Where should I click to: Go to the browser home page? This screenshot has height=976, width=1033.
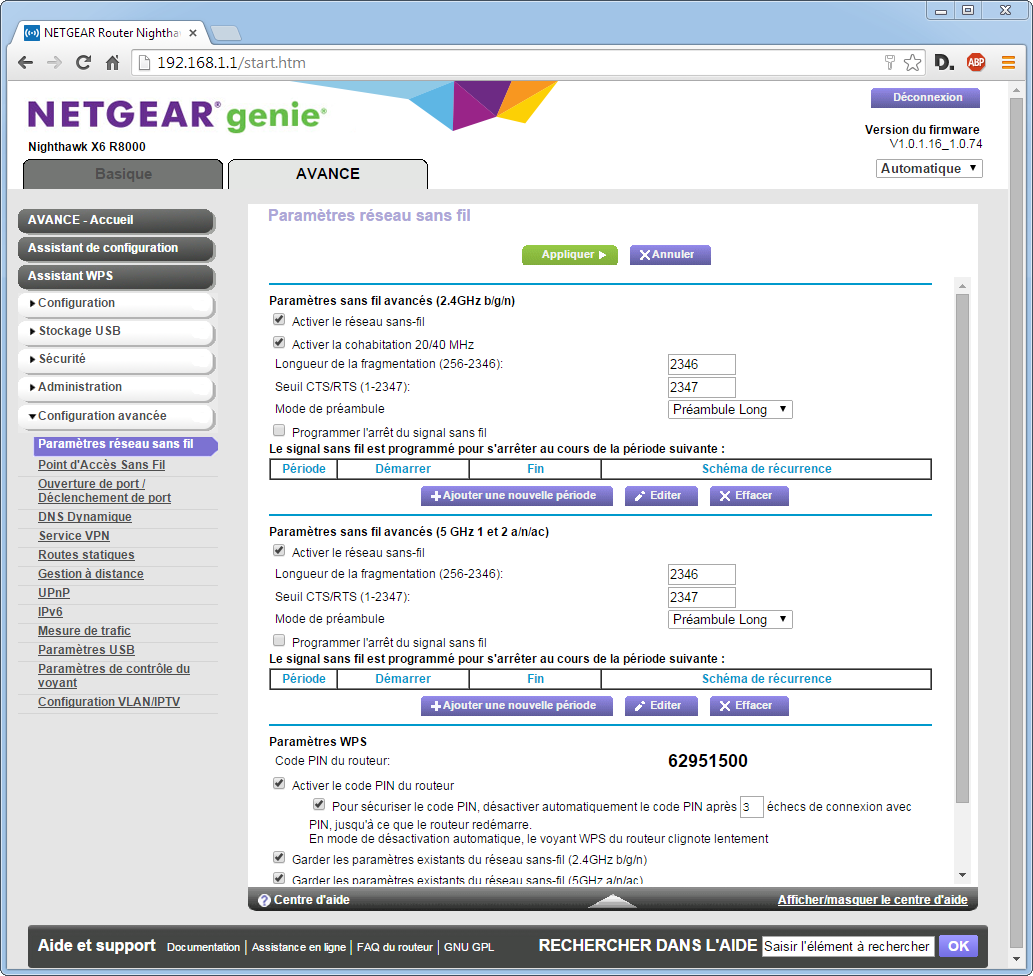(x=113, y=62)
